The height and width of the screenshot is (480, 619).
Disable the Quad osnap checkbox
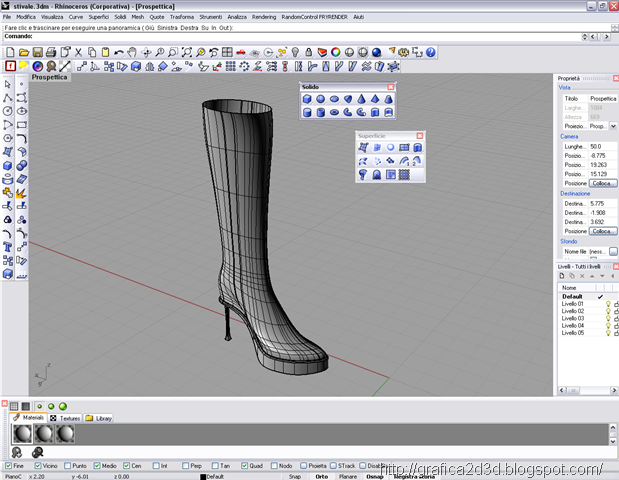[x=244, y=466]
